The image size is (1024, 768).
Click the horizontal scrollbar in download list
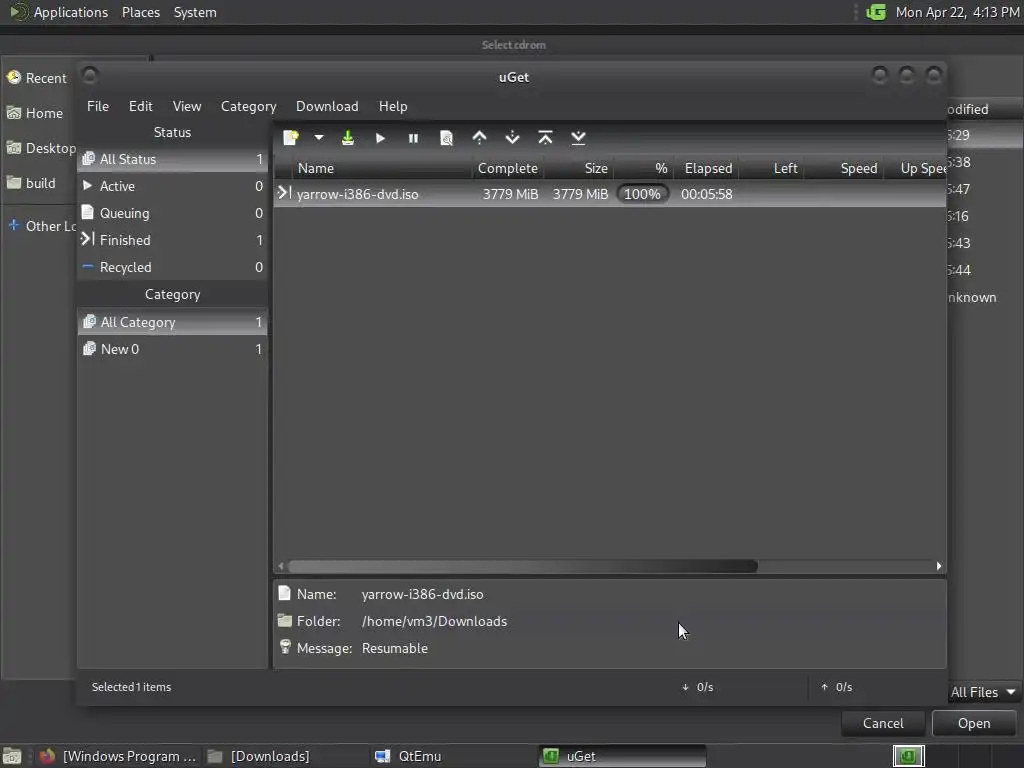[x=522, y=566]
